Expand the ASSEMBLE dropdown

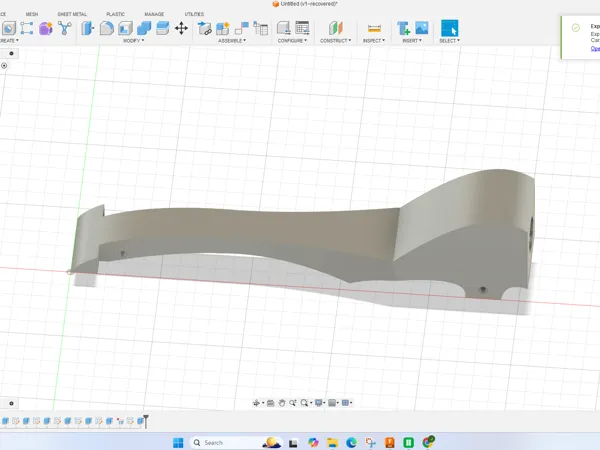(x=232, y=40)
